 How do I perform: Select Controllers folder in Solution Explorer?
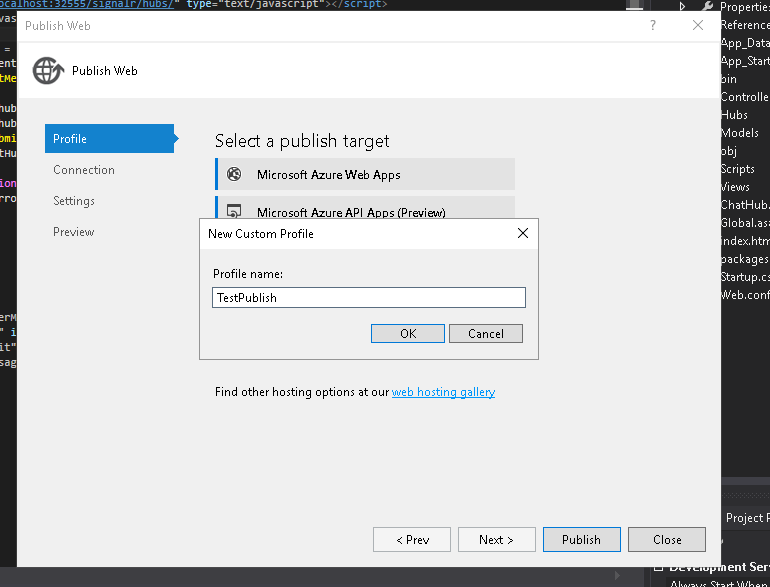tap(745, 97)
